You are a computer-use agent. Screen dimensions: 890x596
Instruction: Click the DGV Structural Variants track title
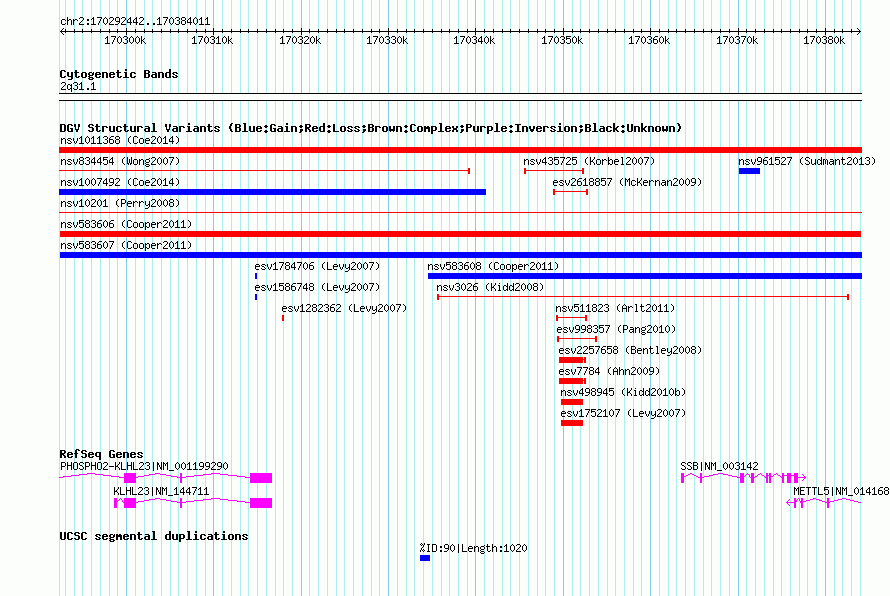(x=371, y=128)
